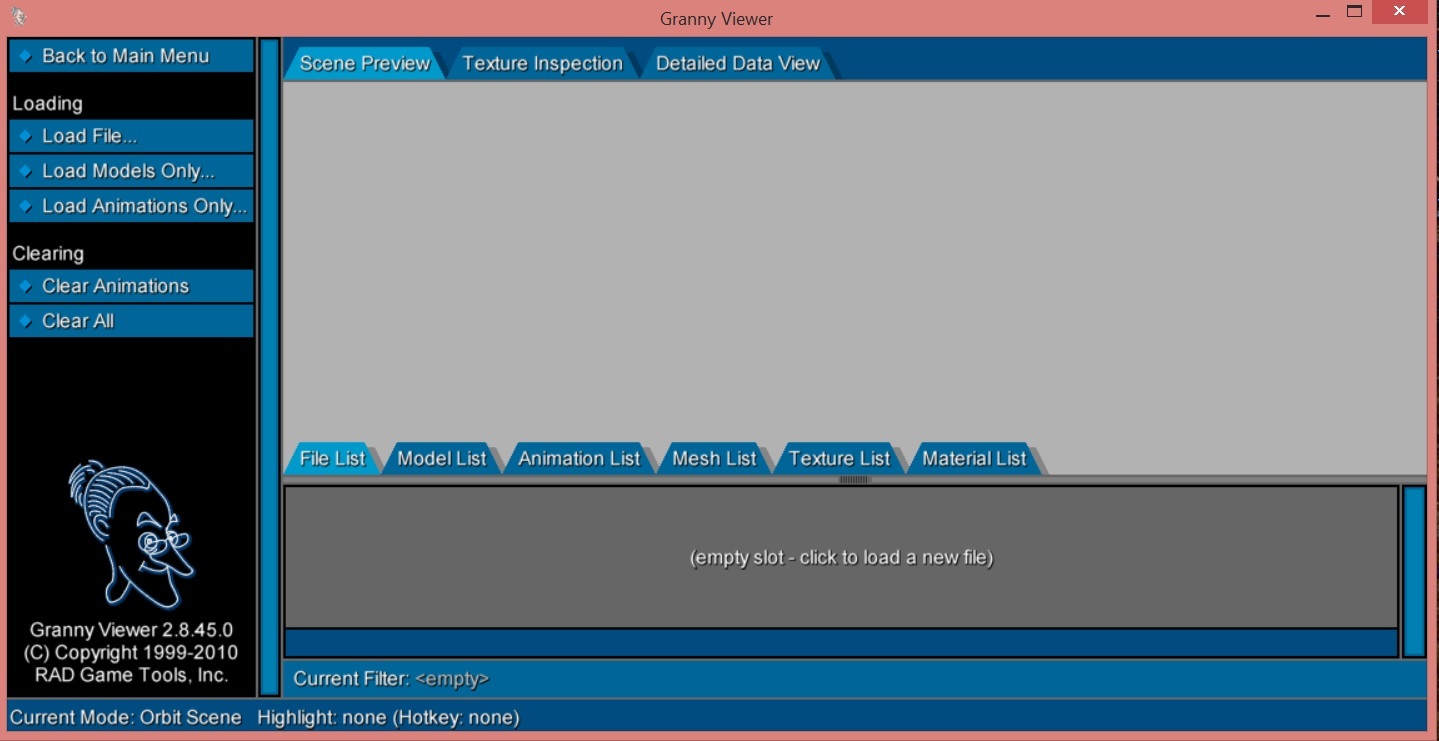Maximize the Granny Viewer window
This screenshot has width=1439, height=741.
(1355, 12)
